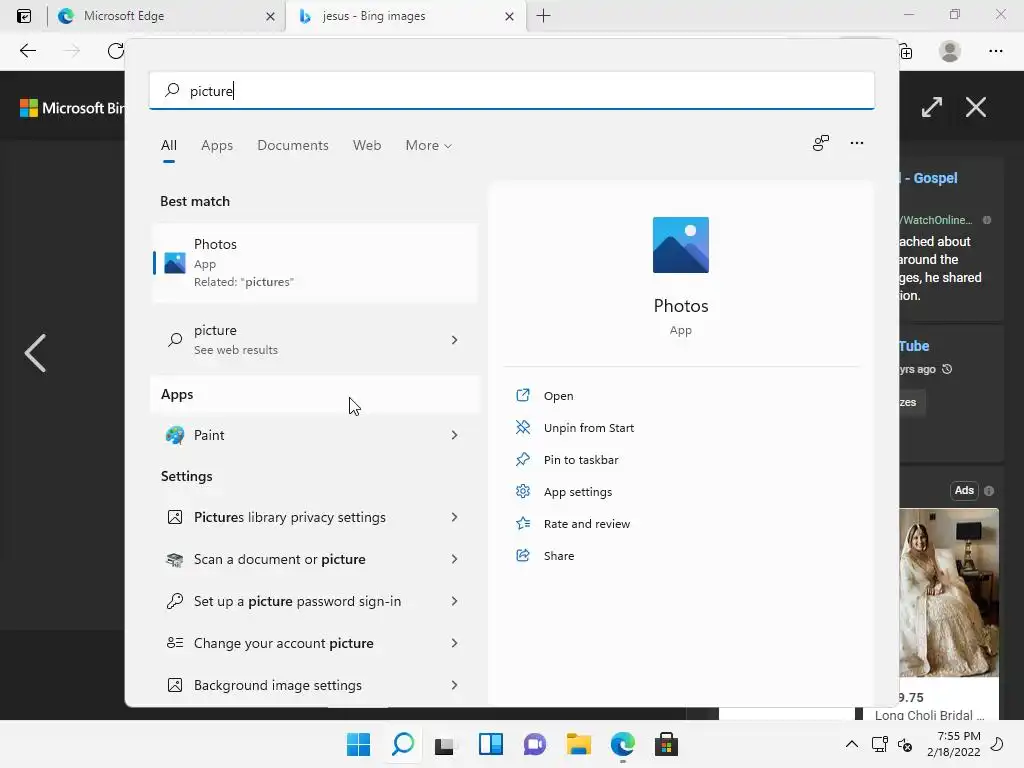Viewport: 1024px width, 768px height.
Task: Click the Rate and review star icon
Action: (x=522, y=523)
